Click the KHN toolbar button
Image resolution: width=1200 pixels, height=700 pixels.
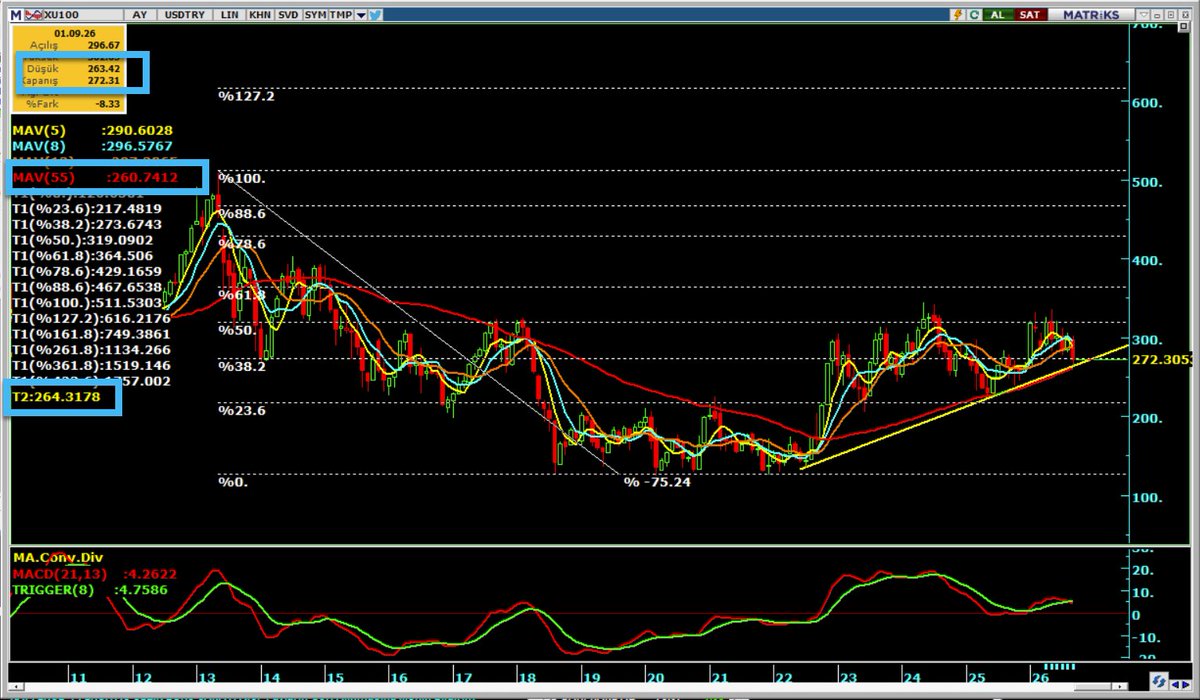[x=260, y=15]
